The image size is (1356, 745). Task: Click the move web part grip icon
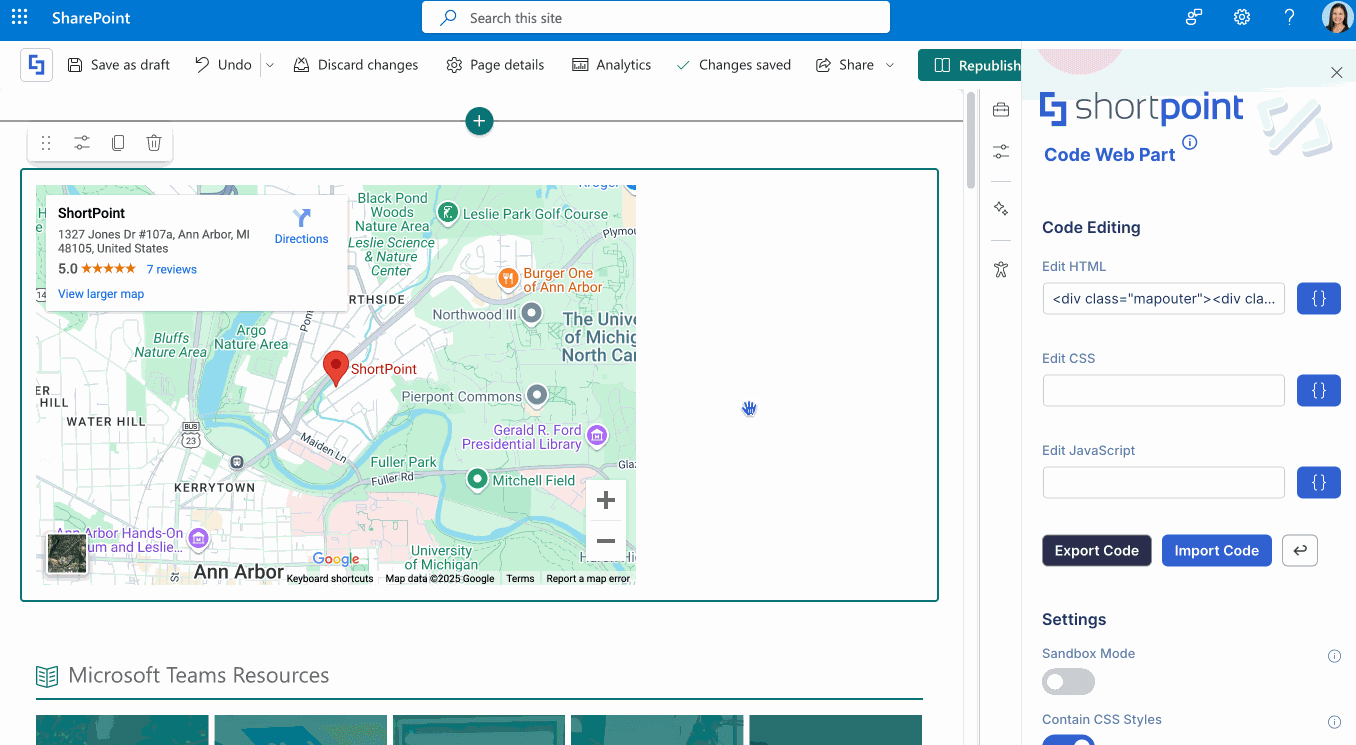(46, 143)
